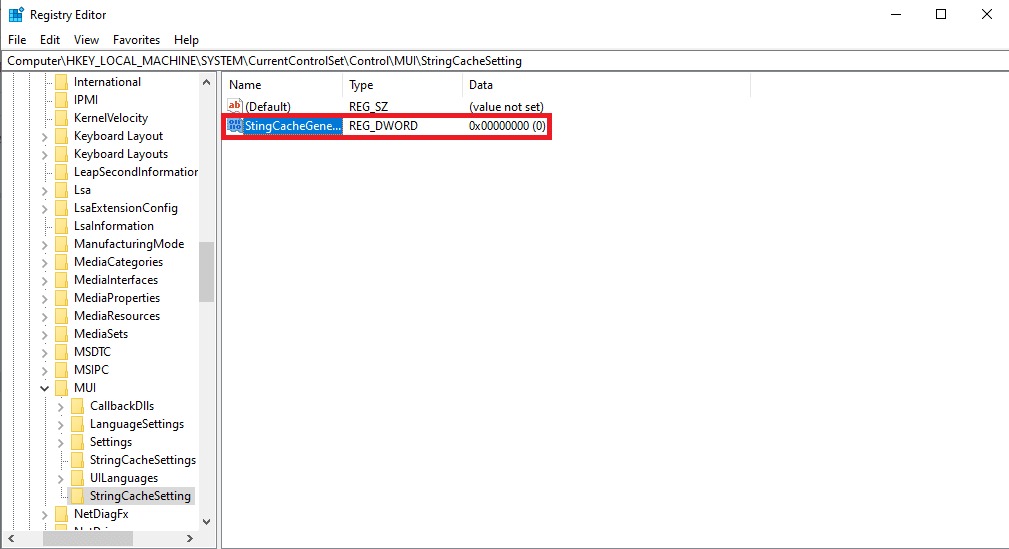Click the tree horizontal scrollbar thumb

coord(88,538)
